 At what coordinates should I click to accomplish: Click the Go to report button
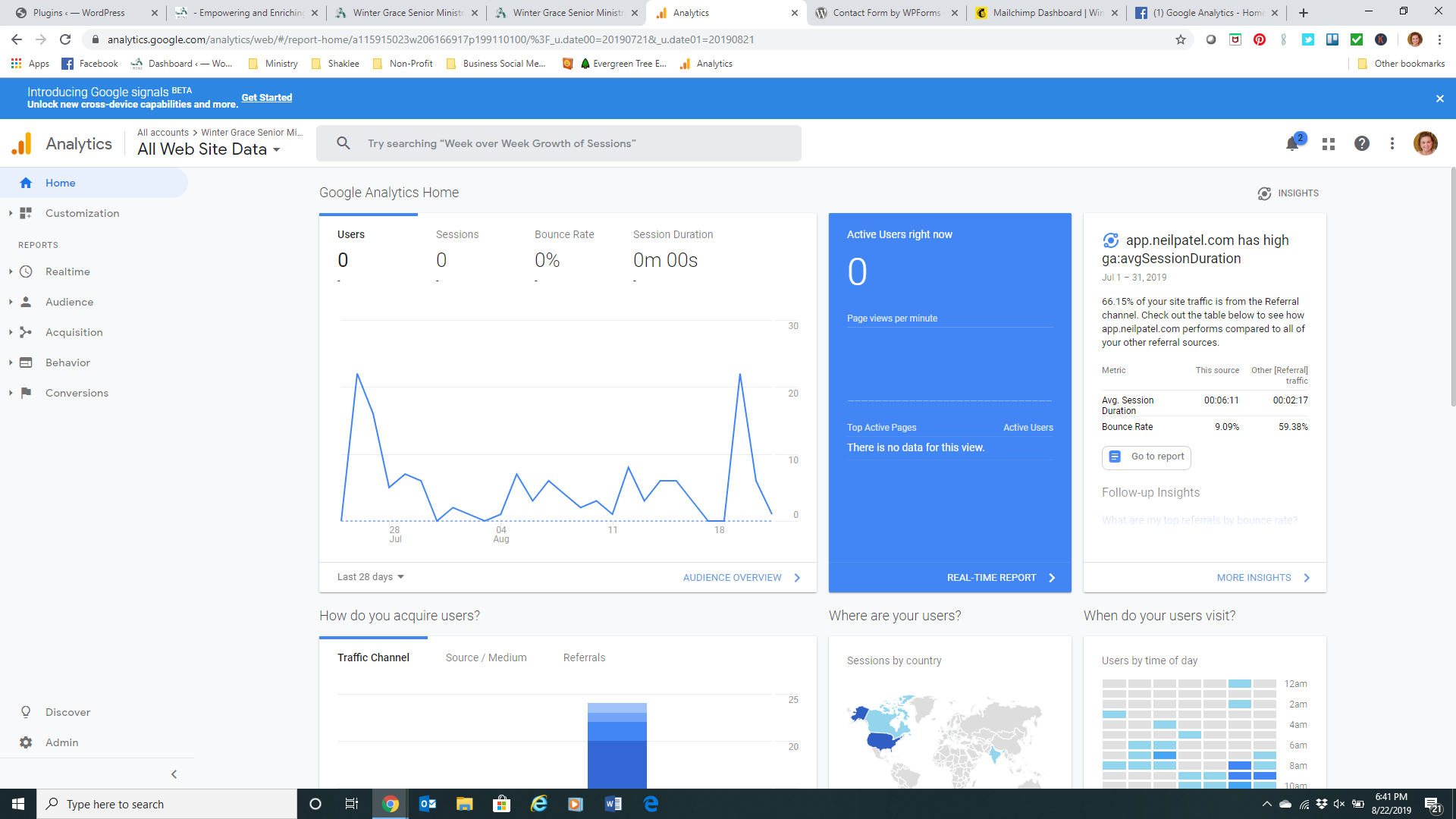point(1147,457)
